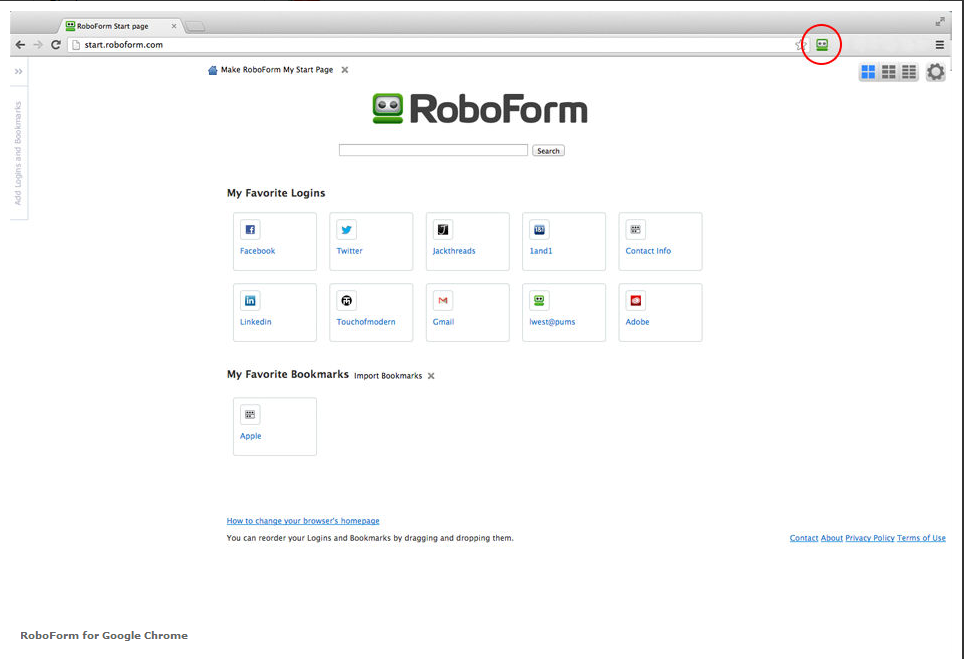
Task: Launch the Jackthreads login
Action: pos(468,242)
